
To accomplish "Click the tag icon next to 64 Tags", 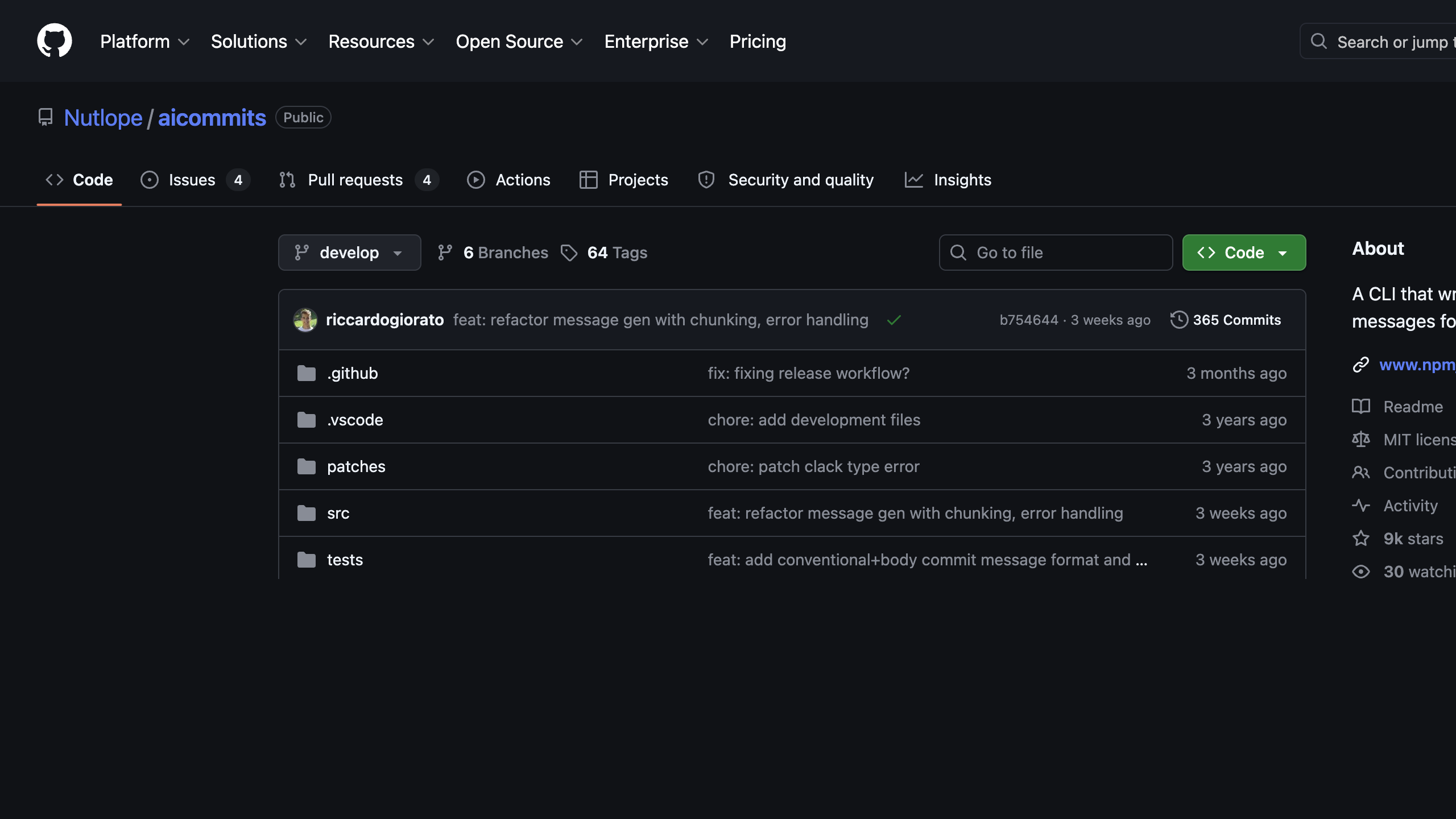I will pyautogui.click(x=569, y=253).
